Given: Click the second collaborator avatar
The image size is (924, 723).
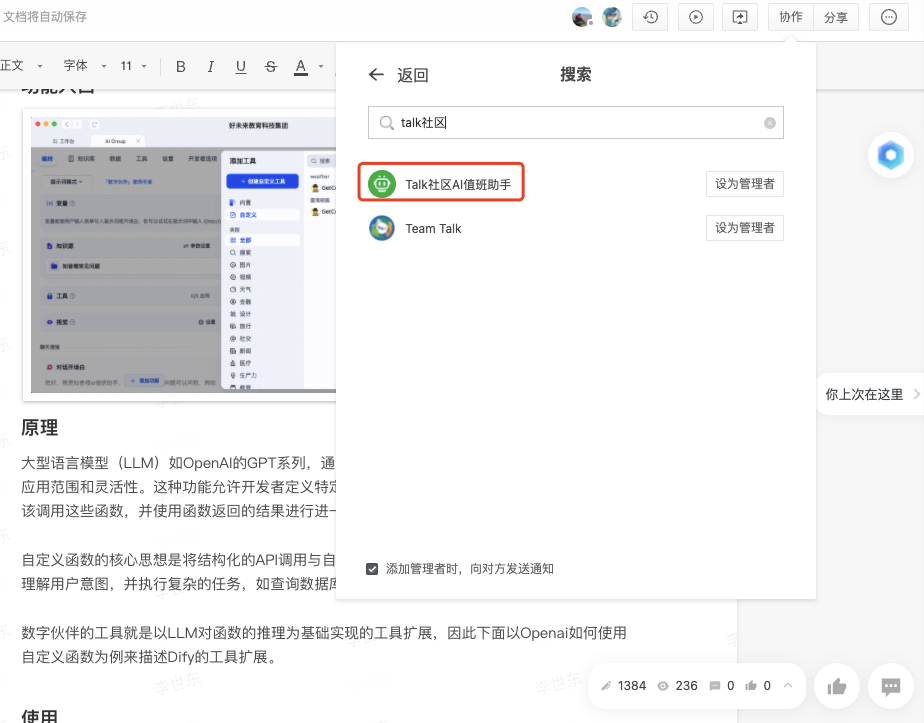Looking at the screenshot, I should 612,17.
